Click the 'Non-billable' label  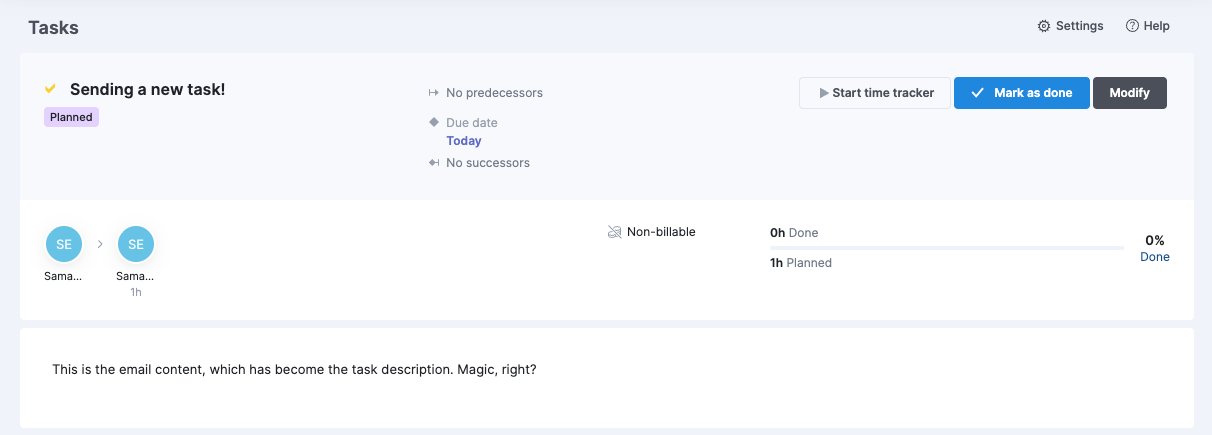(661, 232)
